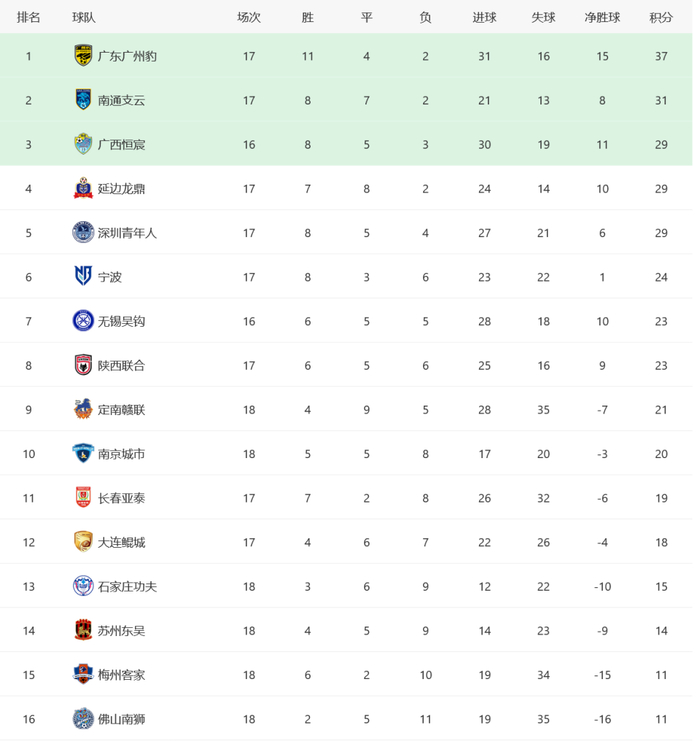The width and height of the screenshot is (700, 747).
Task: Click the 深圳青年人 round emblem
Action: (x=83, y=232)
